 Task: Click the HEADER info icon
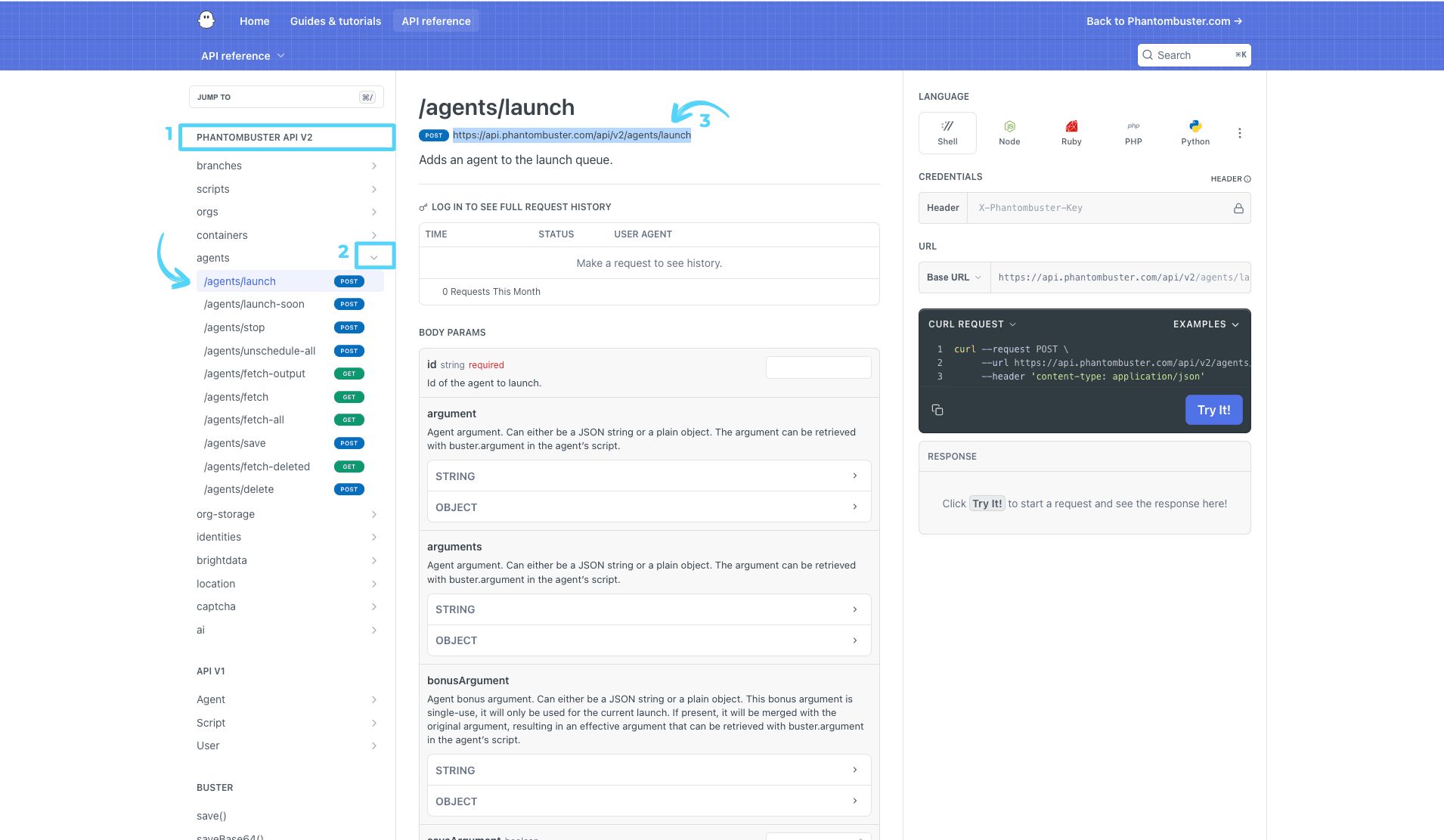tap(1247, 179)
